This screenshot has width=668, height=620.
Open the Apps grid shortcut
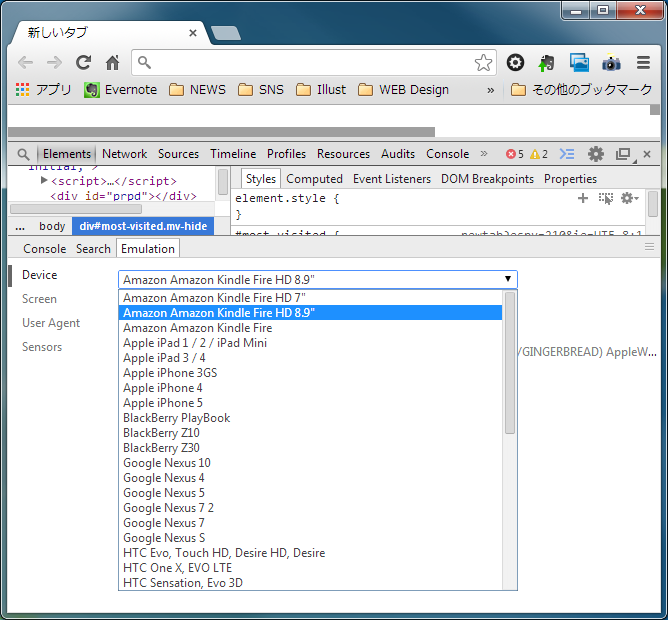point(43,89)
